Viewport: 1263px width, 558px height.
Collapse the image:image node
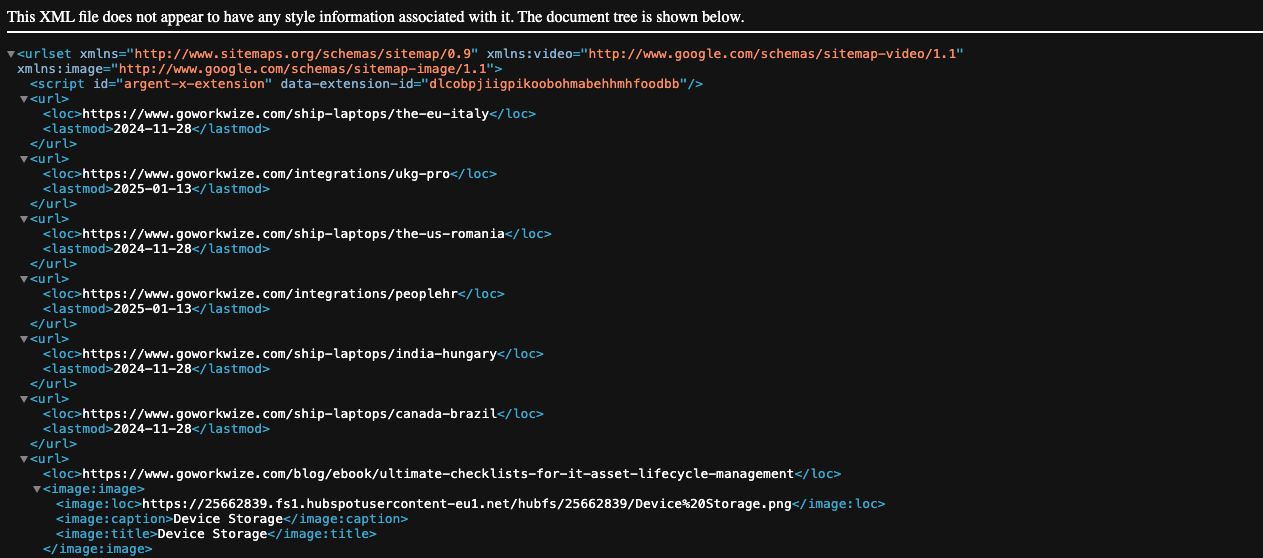[x=37, y=489]
